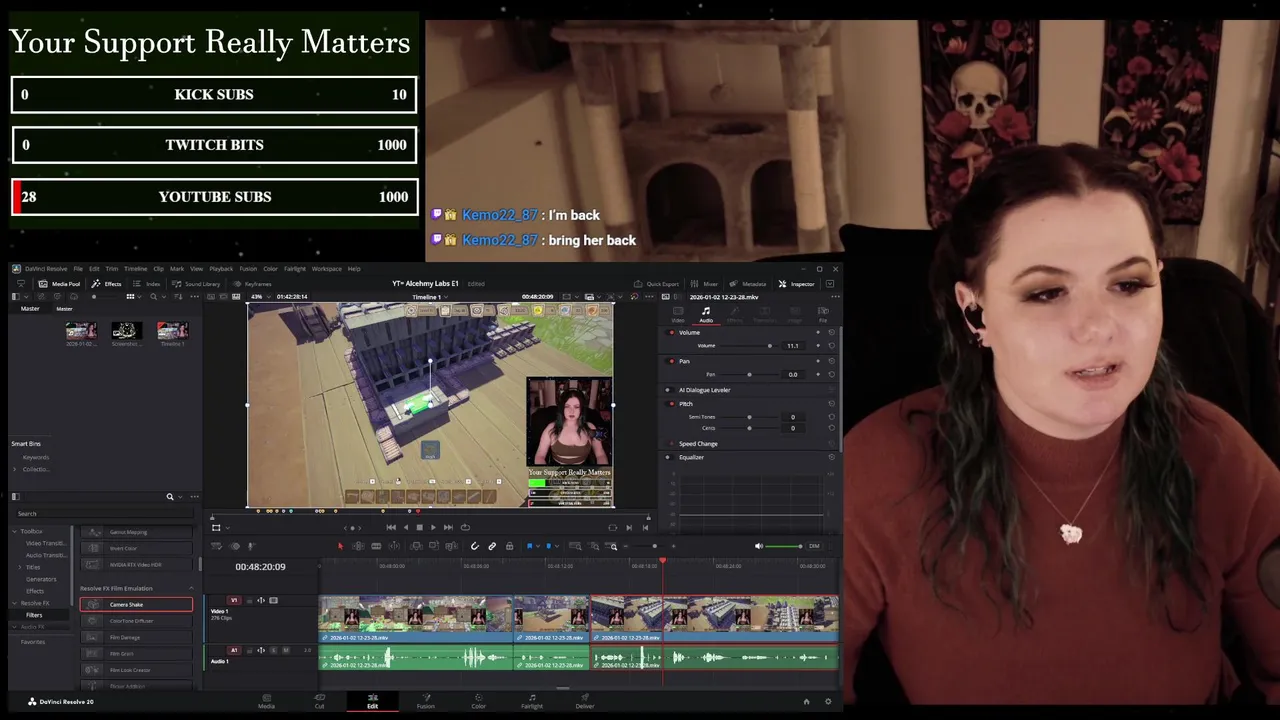Toggle the Effects panel button
Screen dimensions: 1280x720
(105, 284)
